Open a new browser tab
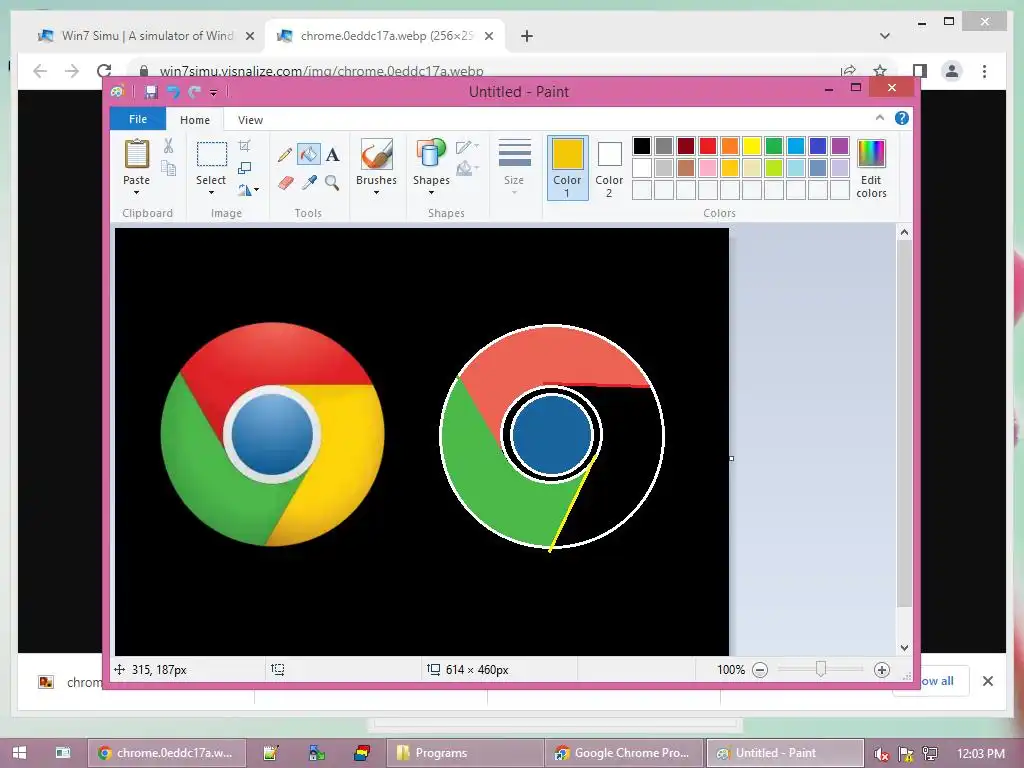This screenshot has height=768, width=1024. pos(527,36)
